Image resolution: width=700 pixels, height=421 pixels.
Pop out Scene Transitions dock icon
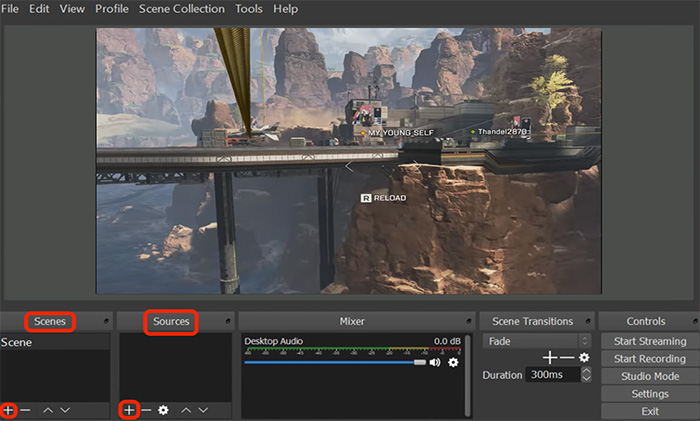coord(588,321)
